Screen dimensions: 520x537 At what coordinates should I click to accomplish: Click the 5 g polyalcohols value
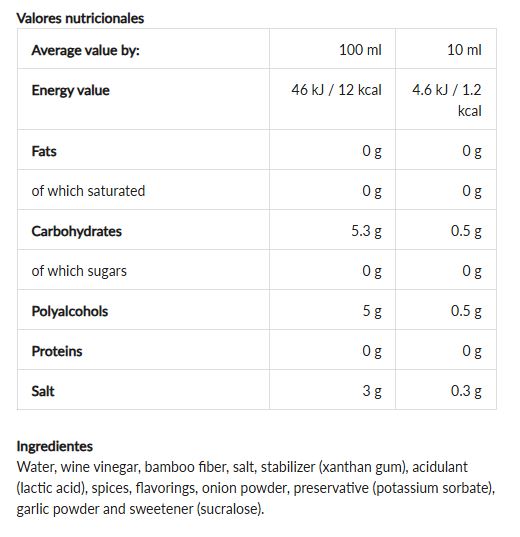pos(372,311)
